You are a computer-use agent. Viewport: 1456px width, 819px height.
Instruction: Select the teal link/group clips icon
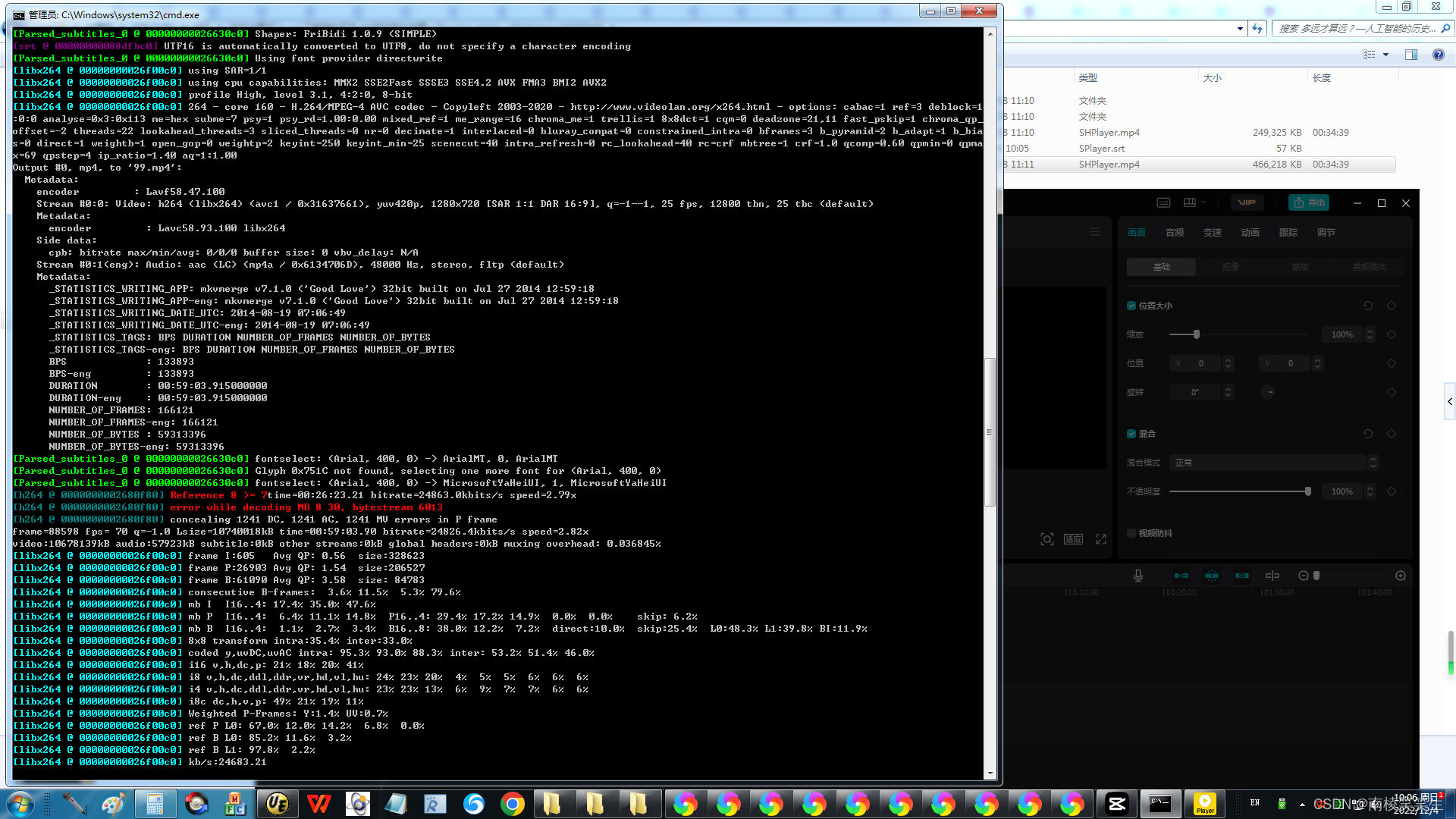pyautogui.click(x=1242, y=576)
